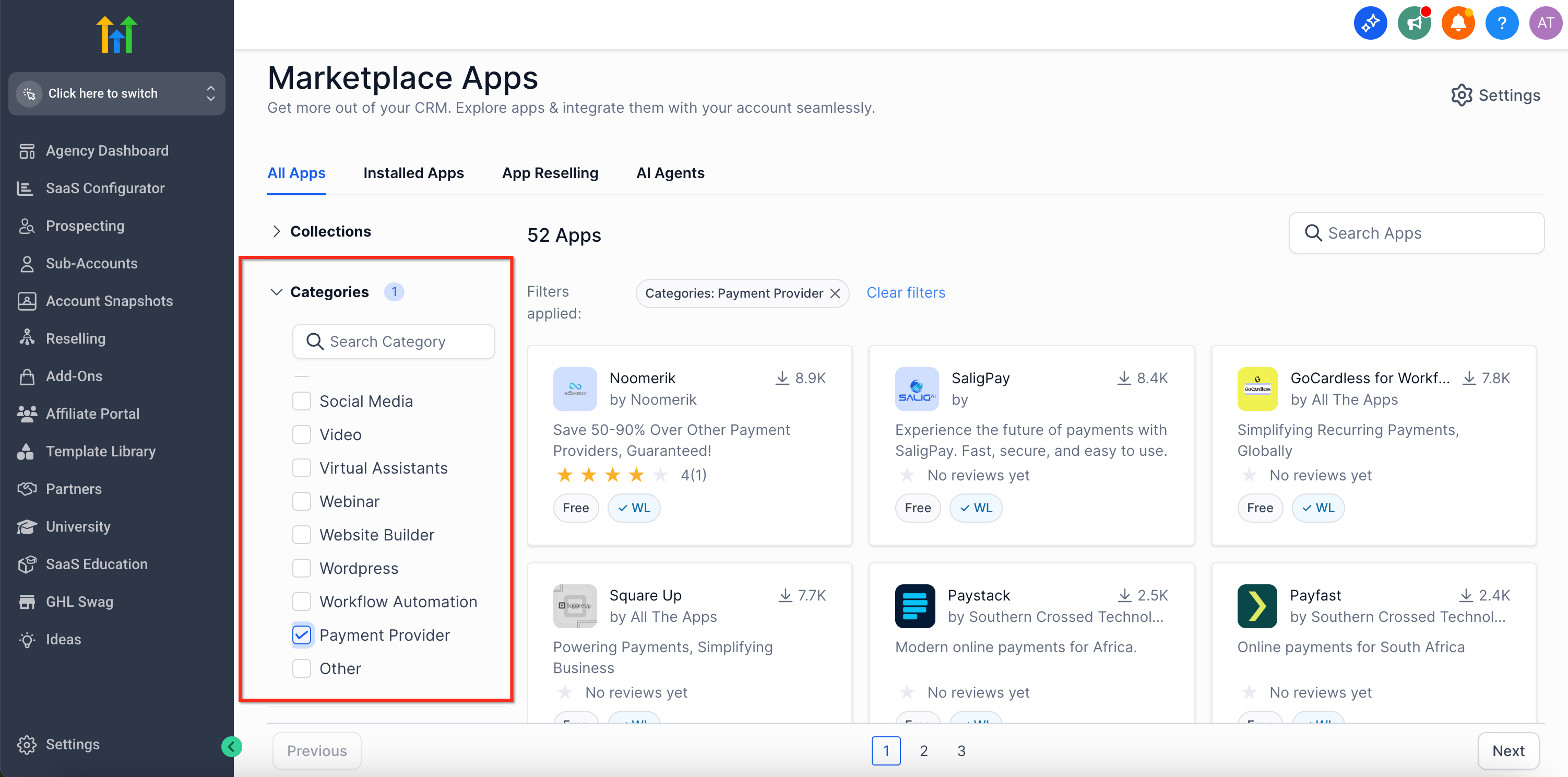Open the megaphone announcements icon
This screenshot has width=1568, height=777.
1413,23
